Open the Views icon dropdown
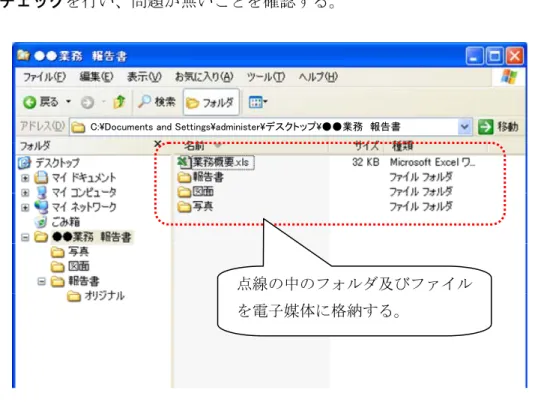The width and height of the screenshot is (535, 402). [x=258, y=102]
